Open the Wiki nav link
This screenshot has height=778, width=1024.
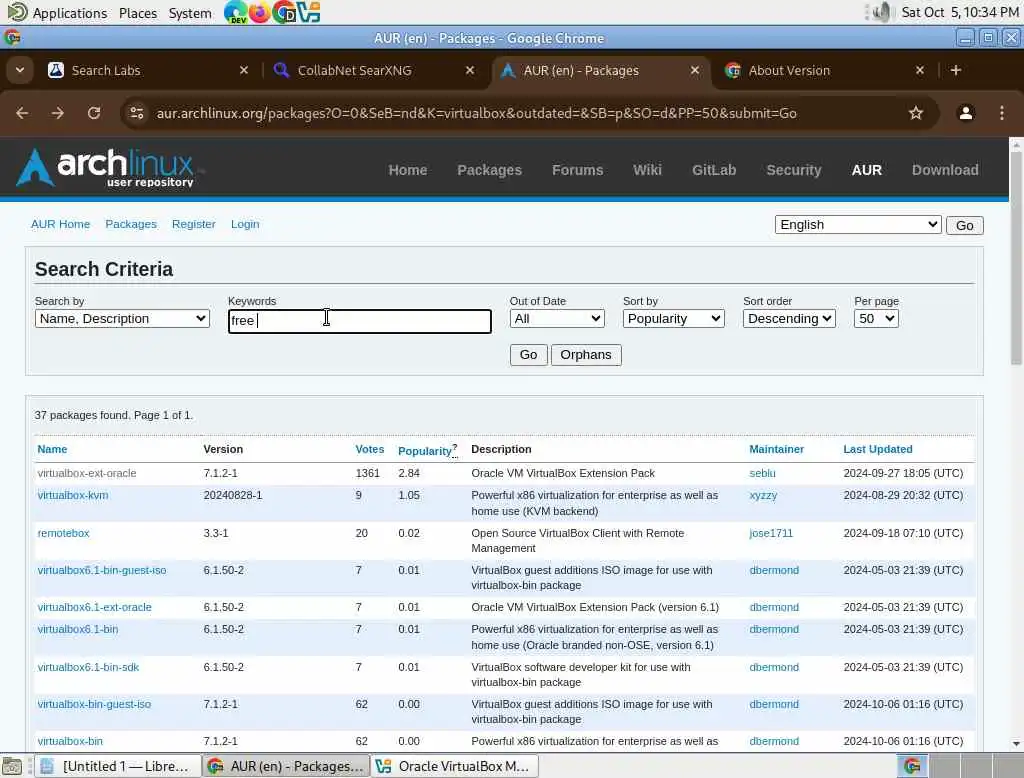click(x=647, y=170)
